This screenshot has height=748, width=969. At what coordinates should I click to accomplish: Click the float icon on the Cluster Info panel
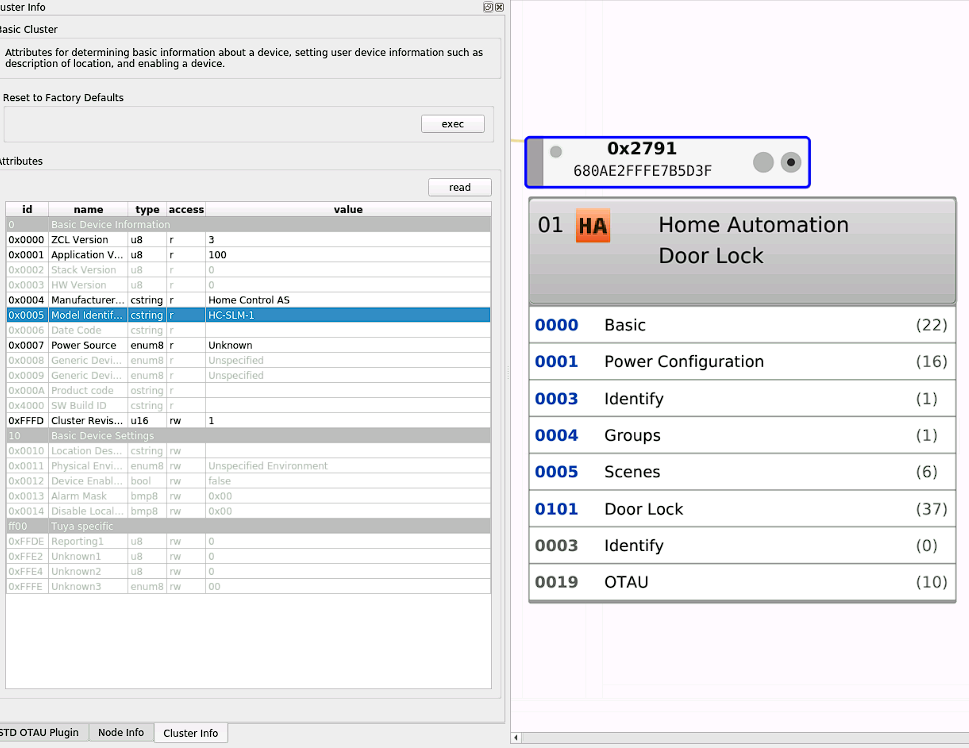click(487, 7)
